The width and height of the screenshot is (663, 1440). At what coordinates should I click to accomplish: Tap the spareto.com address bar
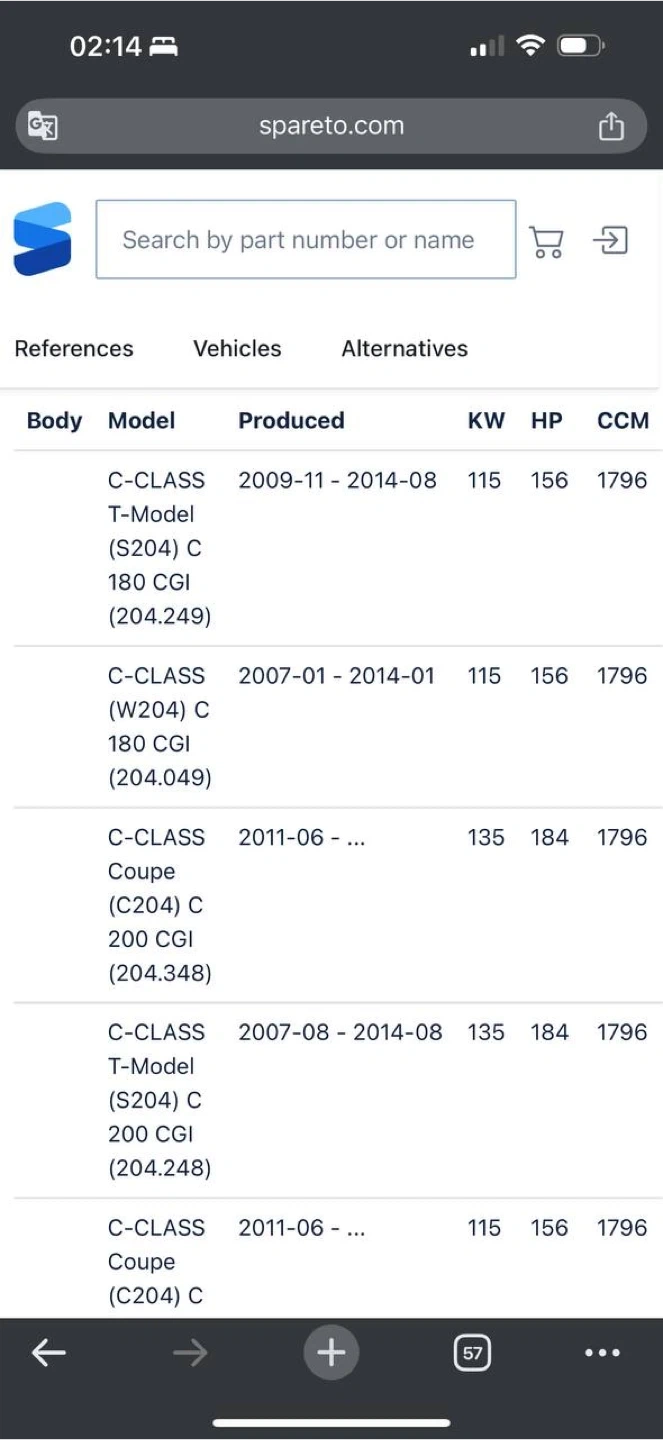point(331,126)
